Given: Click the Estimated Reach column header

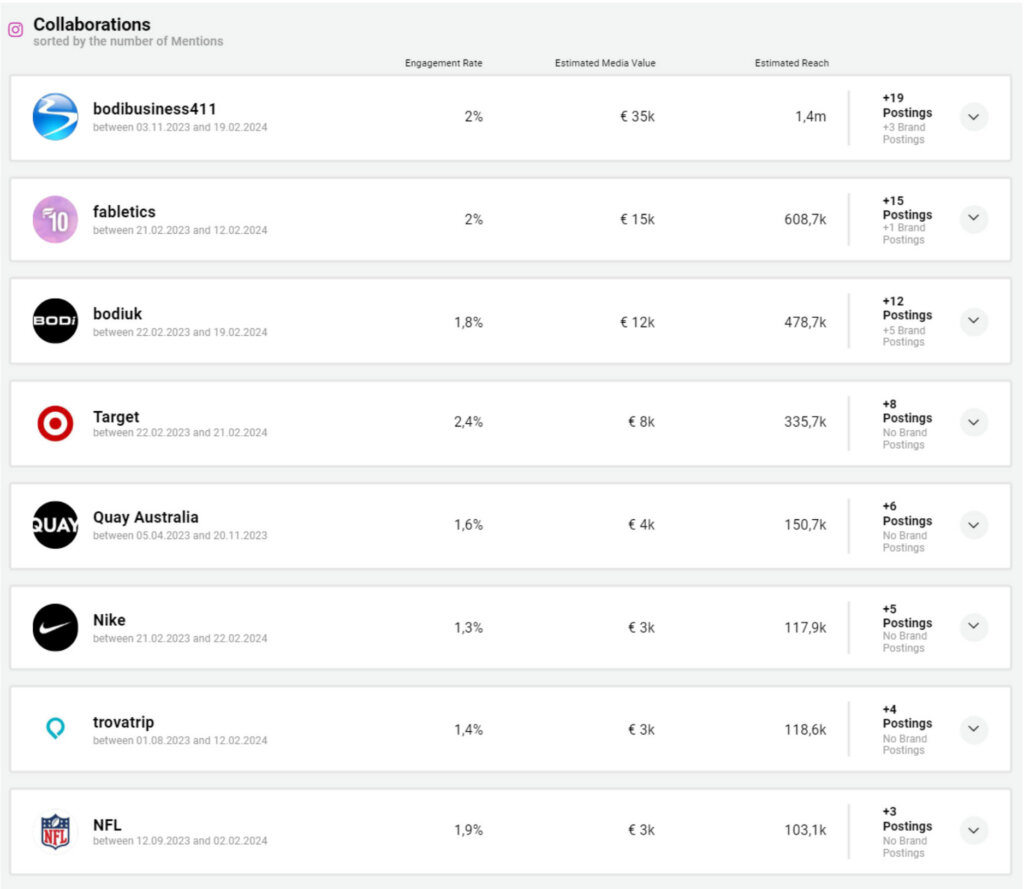Looking at the screenshot, I should point(791,63).
